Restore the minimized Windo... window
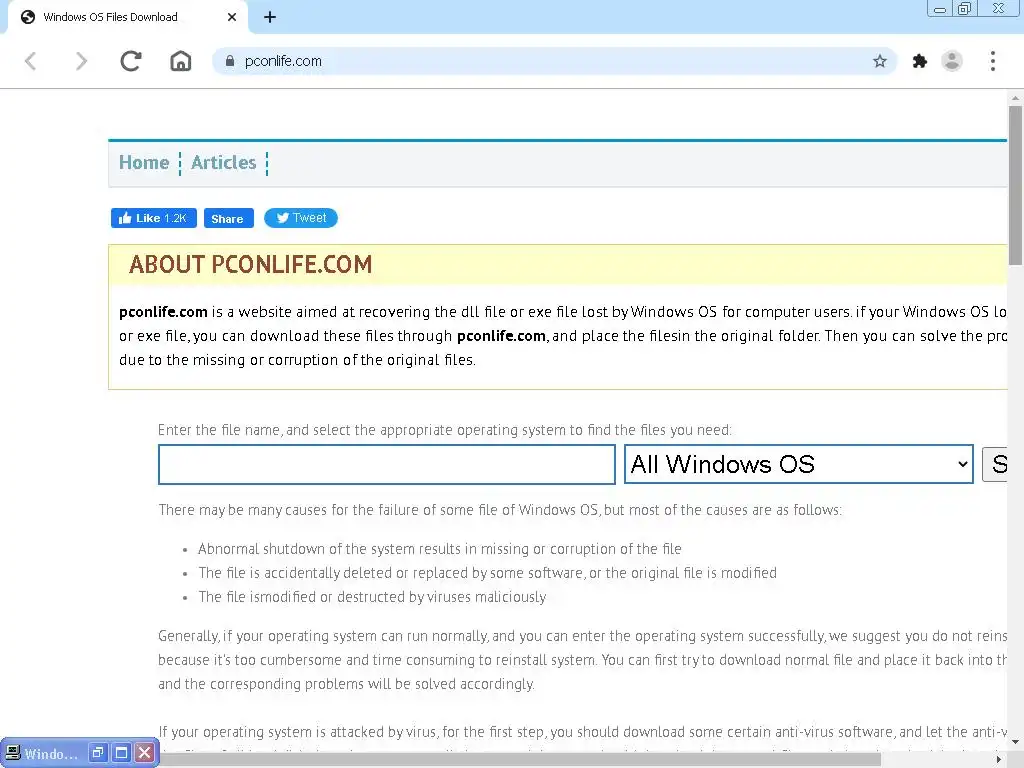Screen dimensions: 1024x768 point(97,753)
